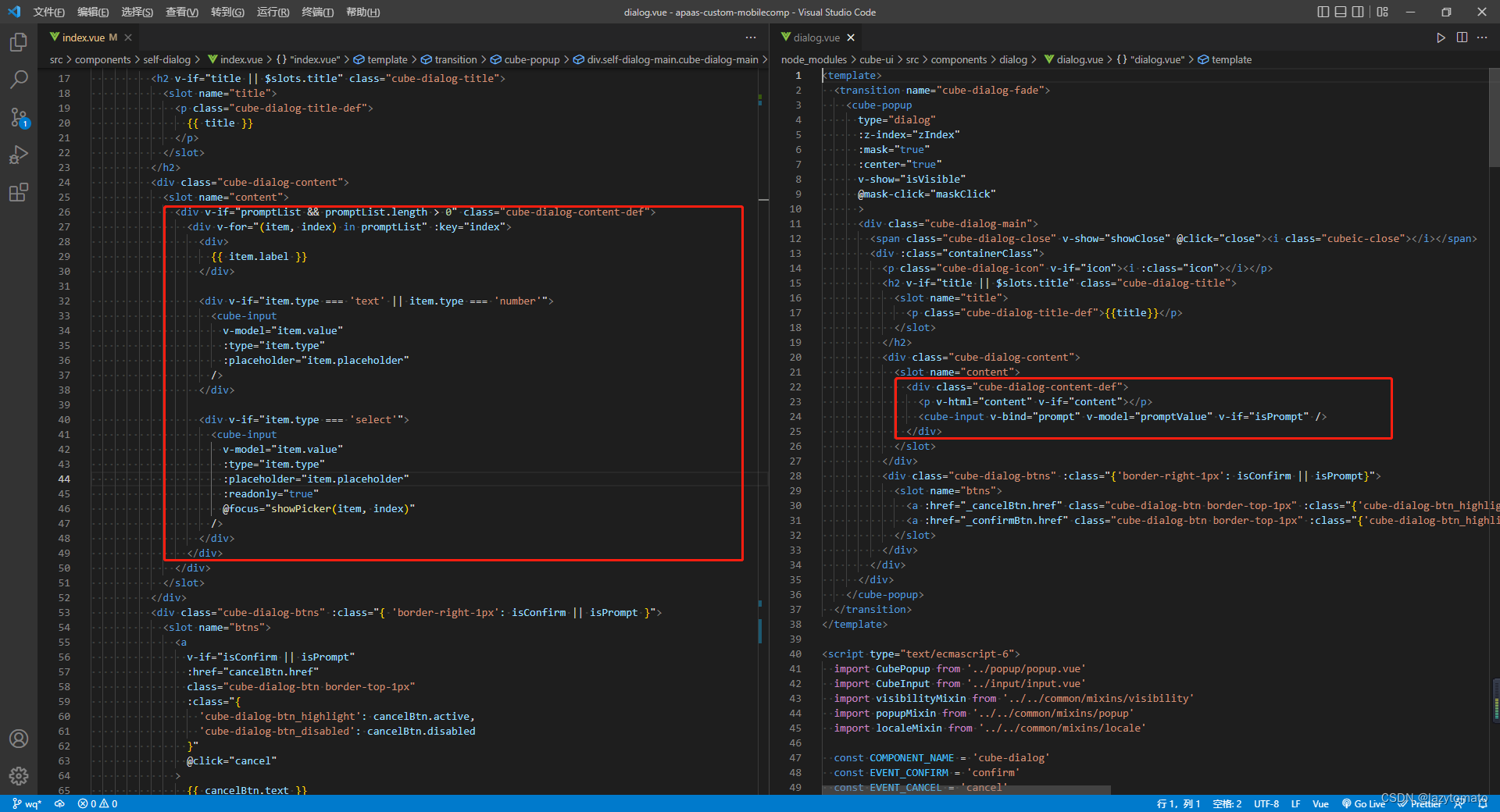Open the errors and warnings indicator
Image resolution: width=1500 pixels, height=812 pixels.
tap(98, 803)
